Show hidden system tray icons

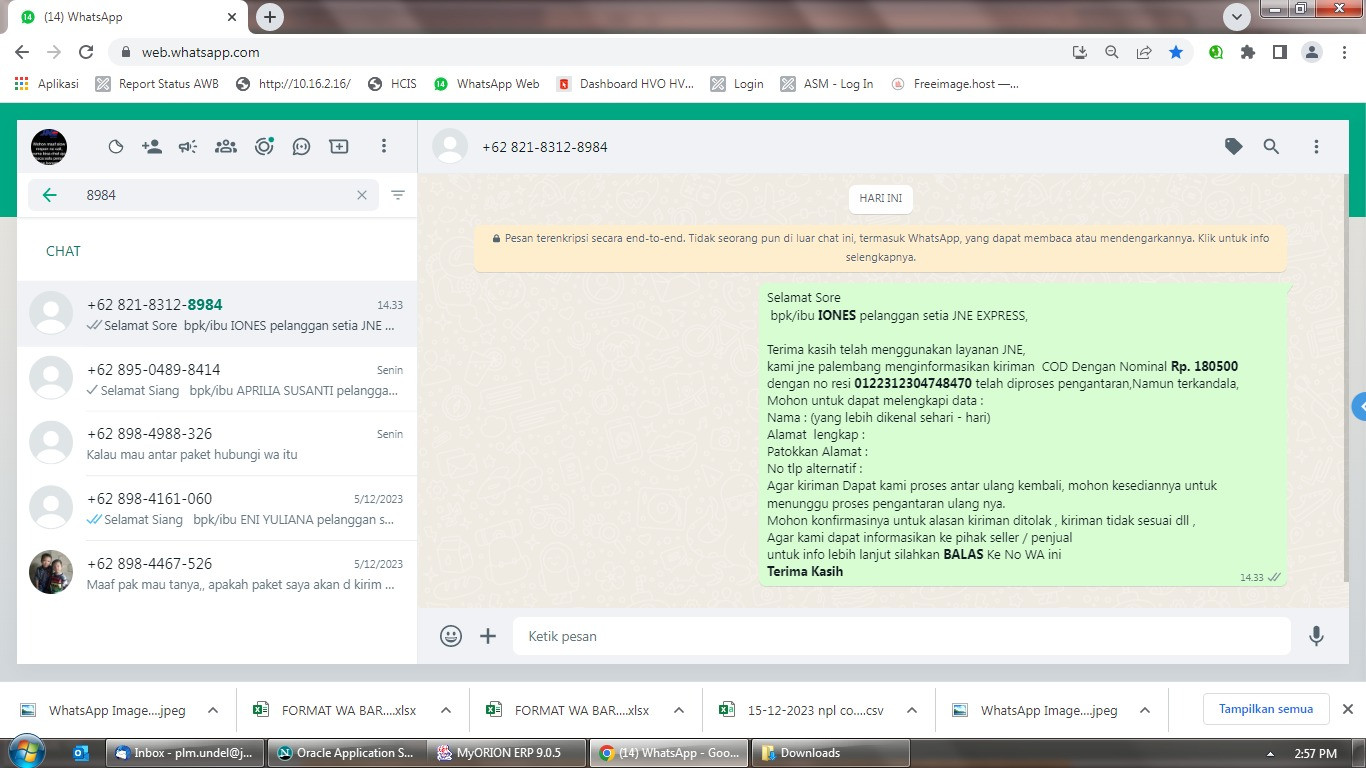coord(1270,753)
